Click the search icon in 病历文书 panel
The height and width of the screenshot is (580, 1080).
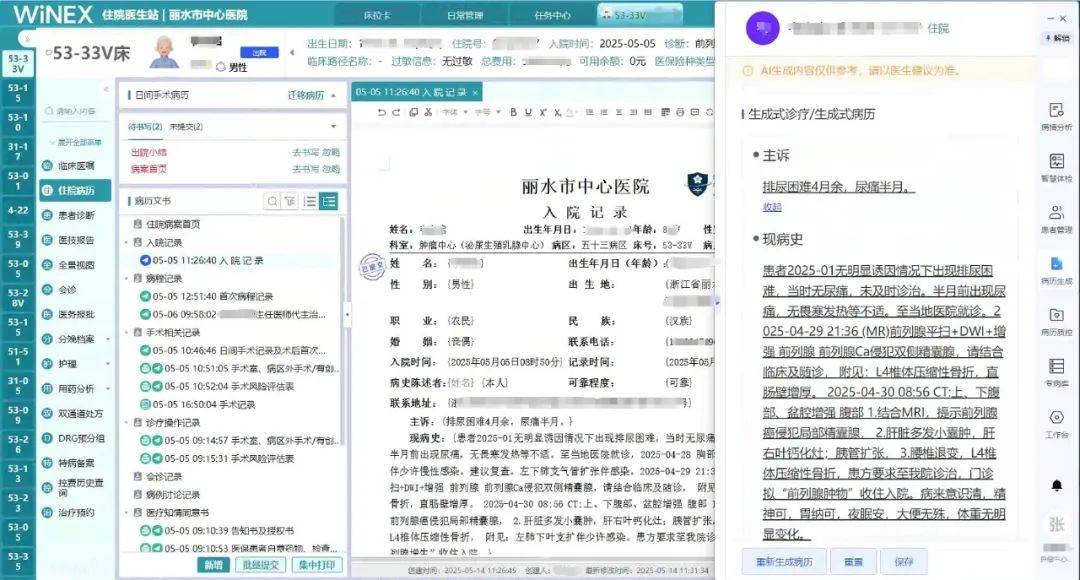click(x=272, y=202)
